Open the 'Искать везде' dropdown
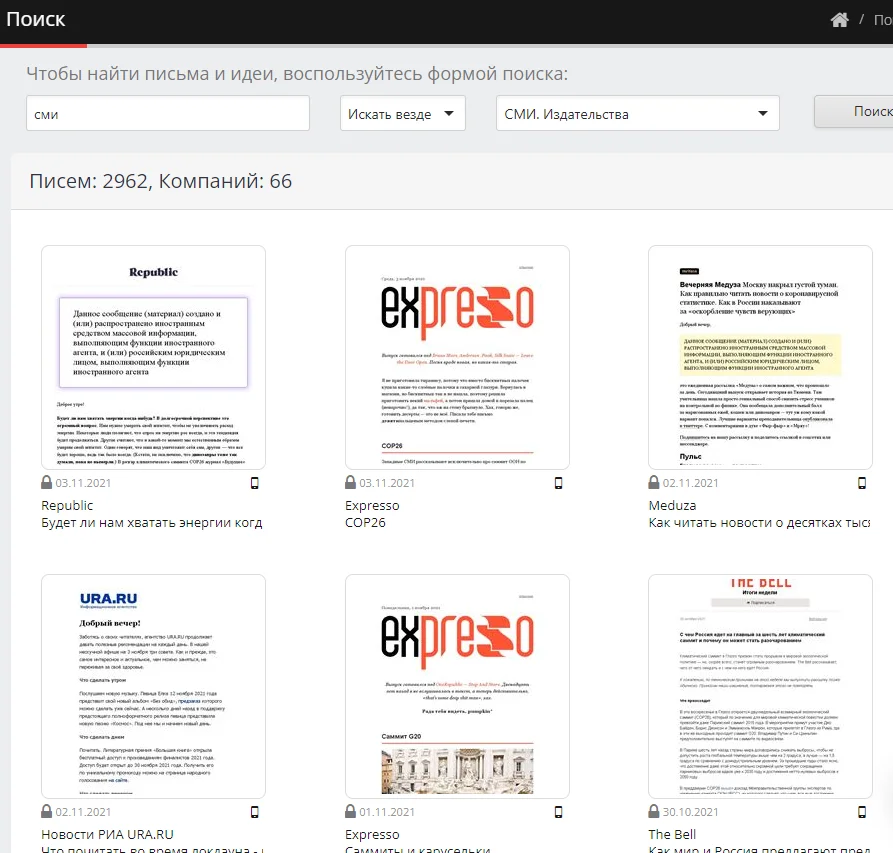 (402, 114)
